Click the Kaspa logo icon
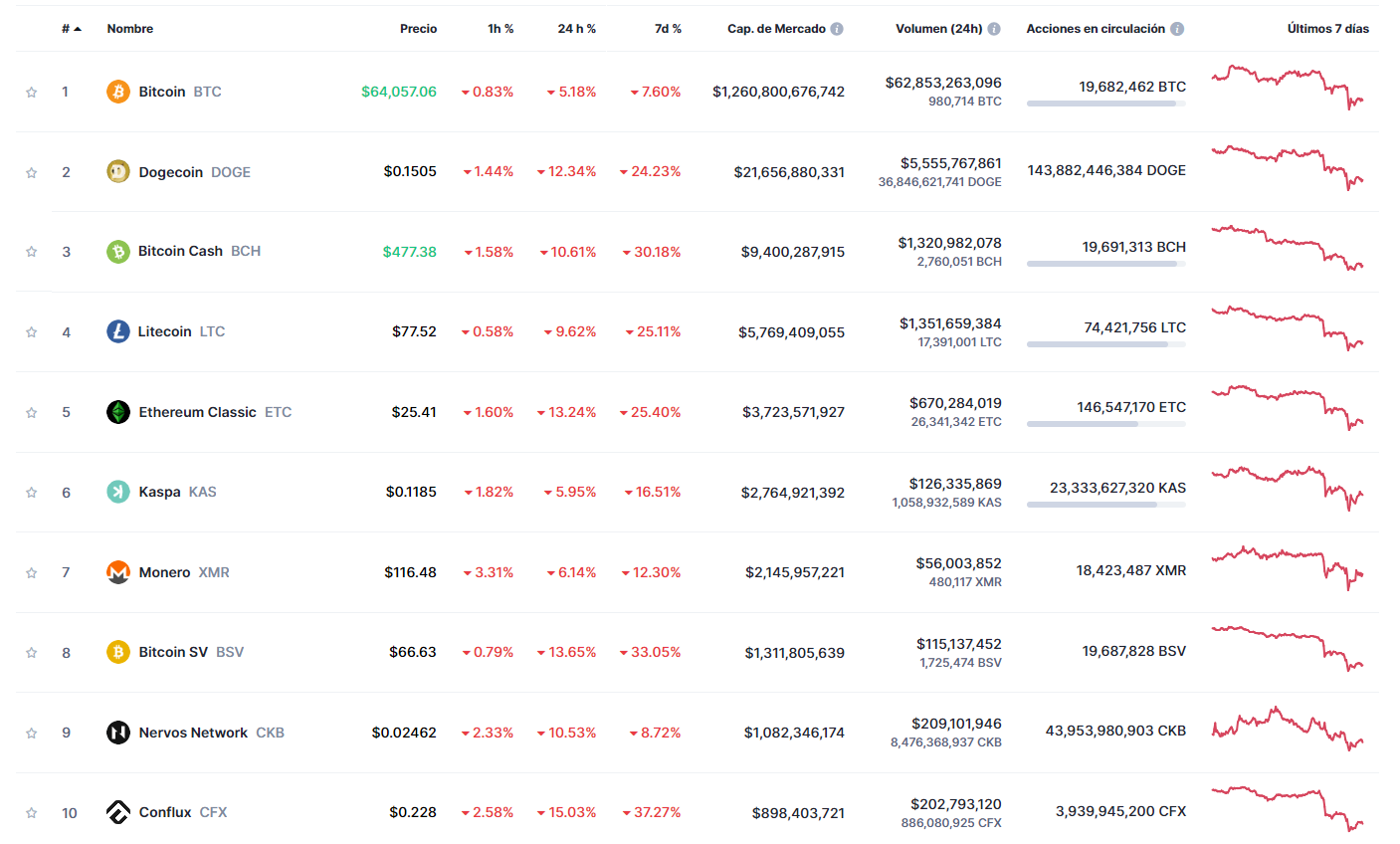1400x844 pixels. (x=118, y=492)
